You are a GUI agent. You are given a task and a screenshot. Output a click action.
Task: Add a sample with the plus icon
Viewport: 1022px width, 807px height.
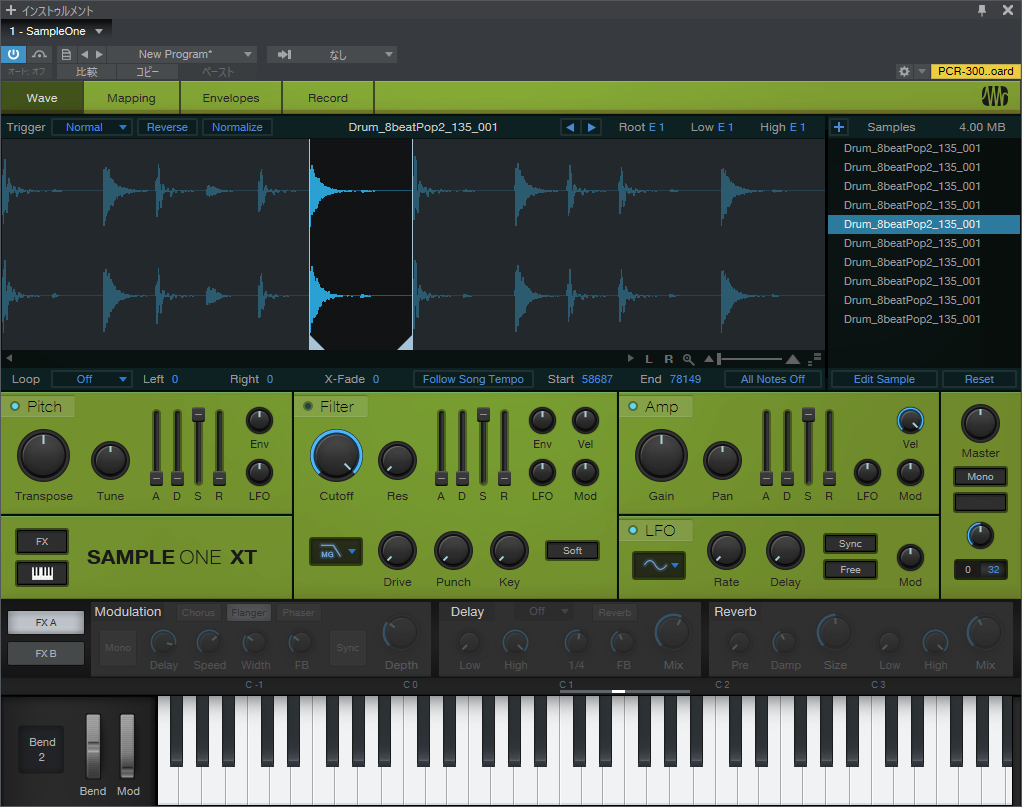(839, 127)
